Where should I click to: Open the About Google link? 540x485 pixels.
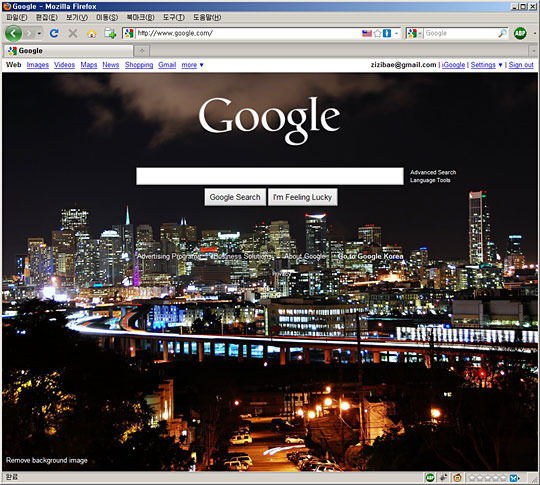305,256
